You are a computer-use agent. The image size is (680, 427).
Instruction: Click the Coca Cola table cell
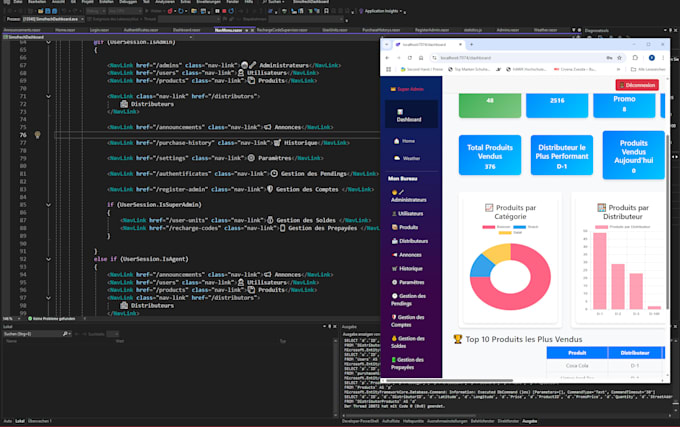tap(577, 366)
